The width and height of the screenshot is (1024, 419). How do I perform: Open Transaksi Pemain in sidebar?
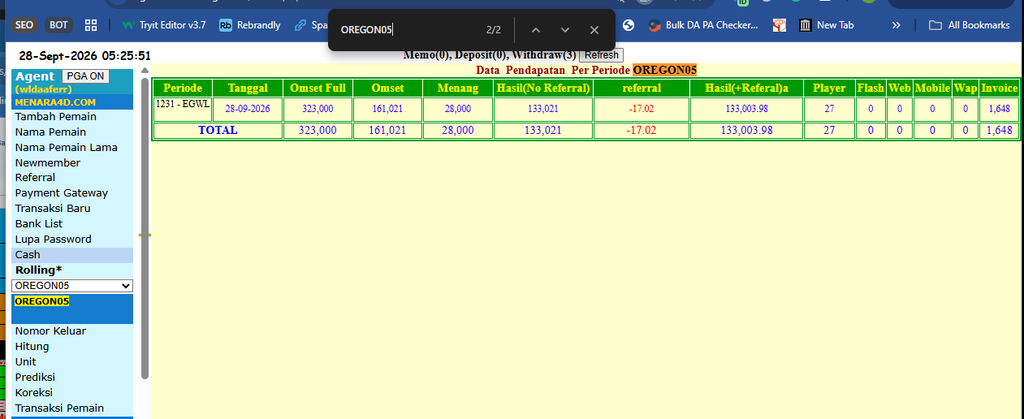point(59,409)
